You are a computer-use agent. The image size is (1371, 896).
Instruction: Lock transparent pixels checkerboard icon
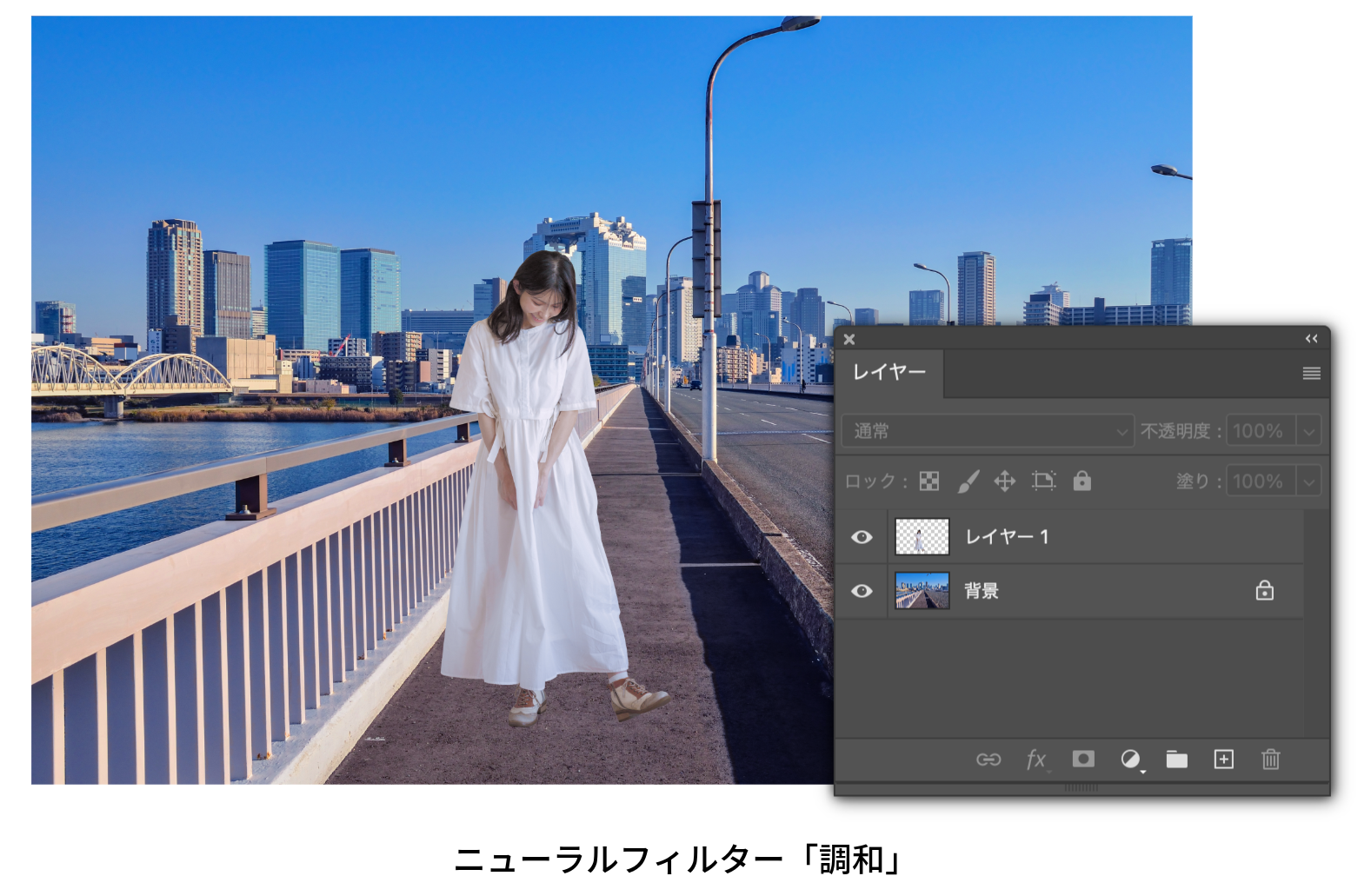929,481
